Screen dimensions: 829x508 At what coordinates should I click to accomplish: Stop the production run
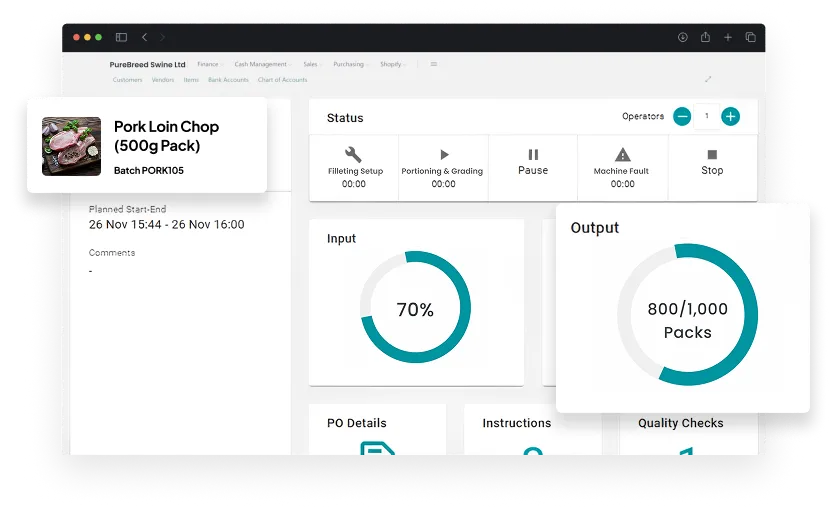point(712,162)
